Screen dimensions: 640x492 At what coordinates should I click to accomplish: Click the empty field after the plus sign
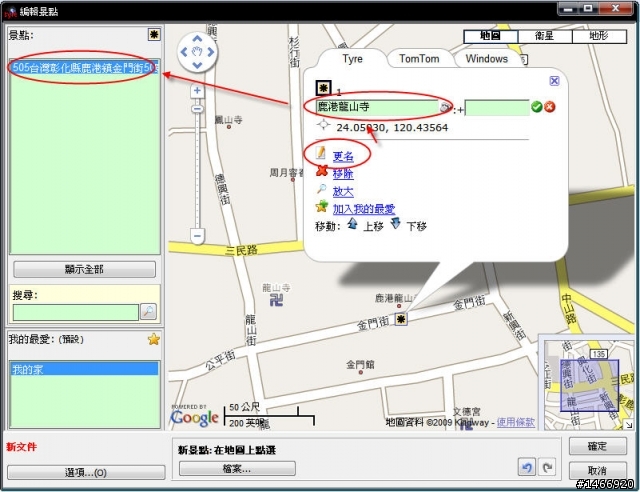[497, 108]
